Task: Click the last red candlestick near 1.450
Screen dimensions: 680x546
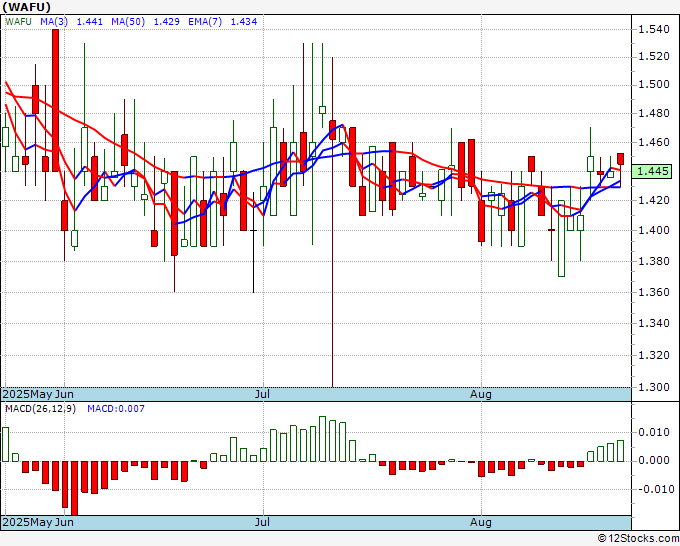Action: click(621, 159)
